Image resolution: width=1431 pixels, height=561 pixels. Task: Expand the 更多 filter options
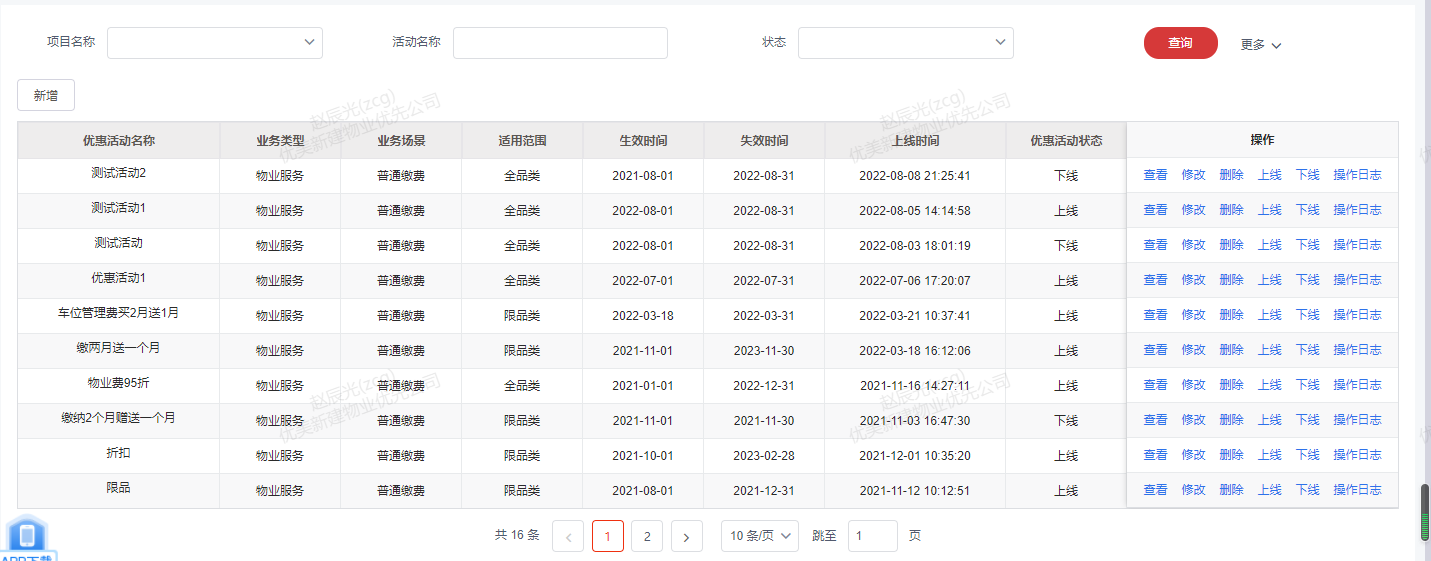pos(1260,45)
